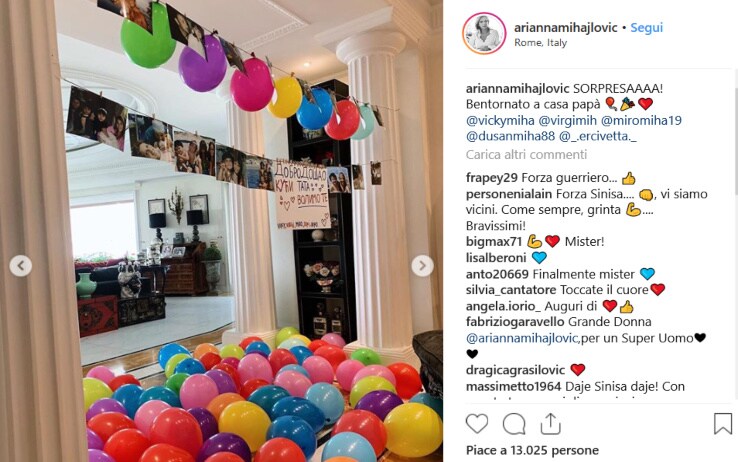The image size is (738, 462).
Task: Open the @dusanmiha88 mention
Action: pos(510,136)
